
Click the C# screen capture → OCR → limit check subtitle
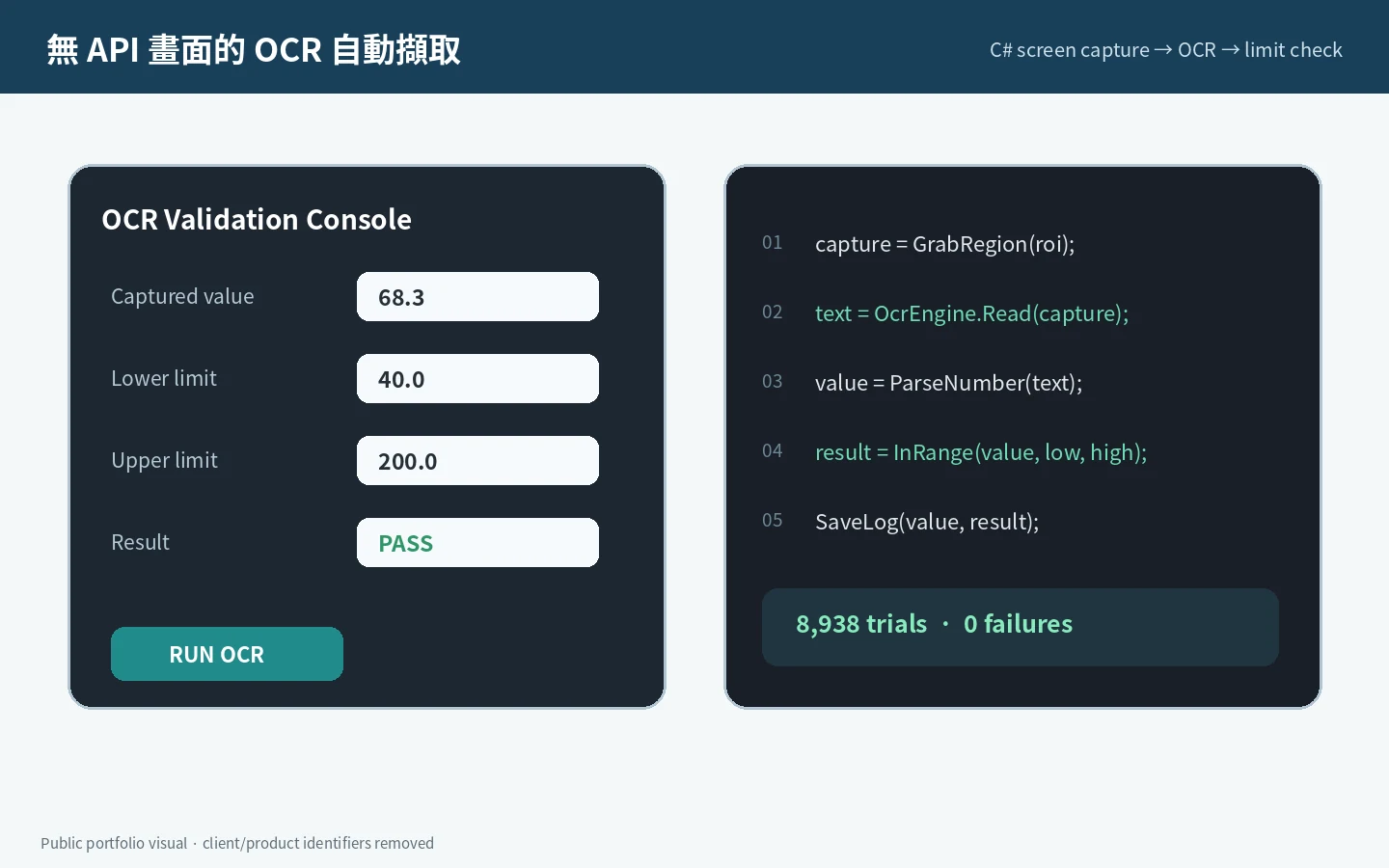(x=1166, y=50)
